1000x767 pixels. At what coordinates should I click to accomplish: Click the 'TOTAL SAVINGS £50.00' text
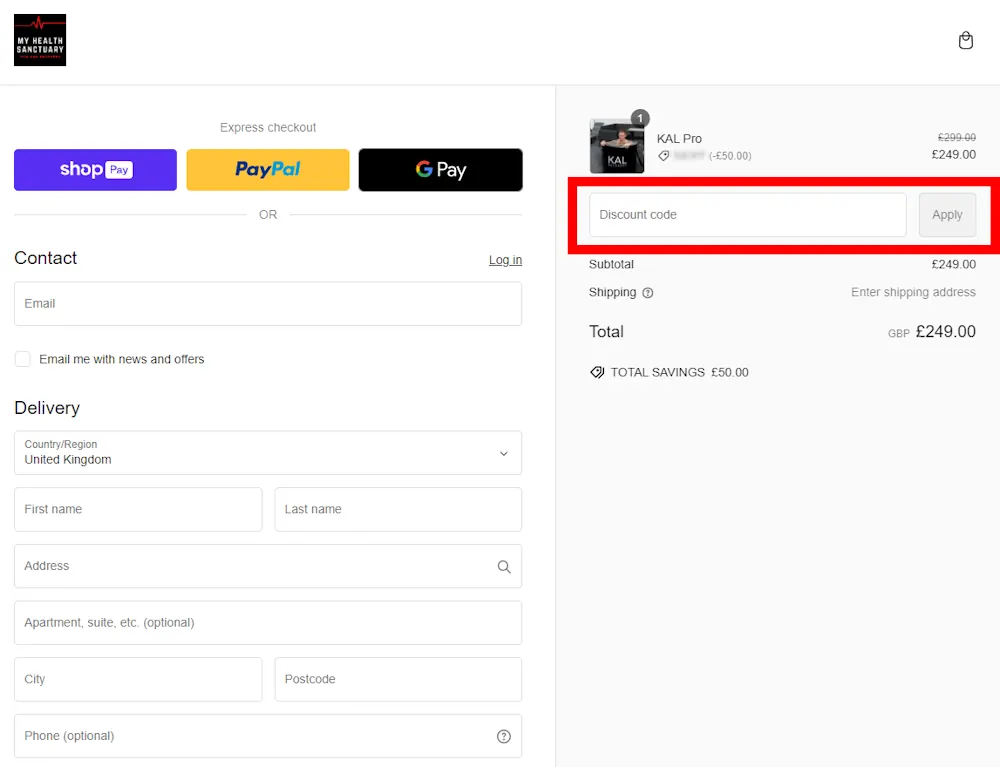[680, 372]
